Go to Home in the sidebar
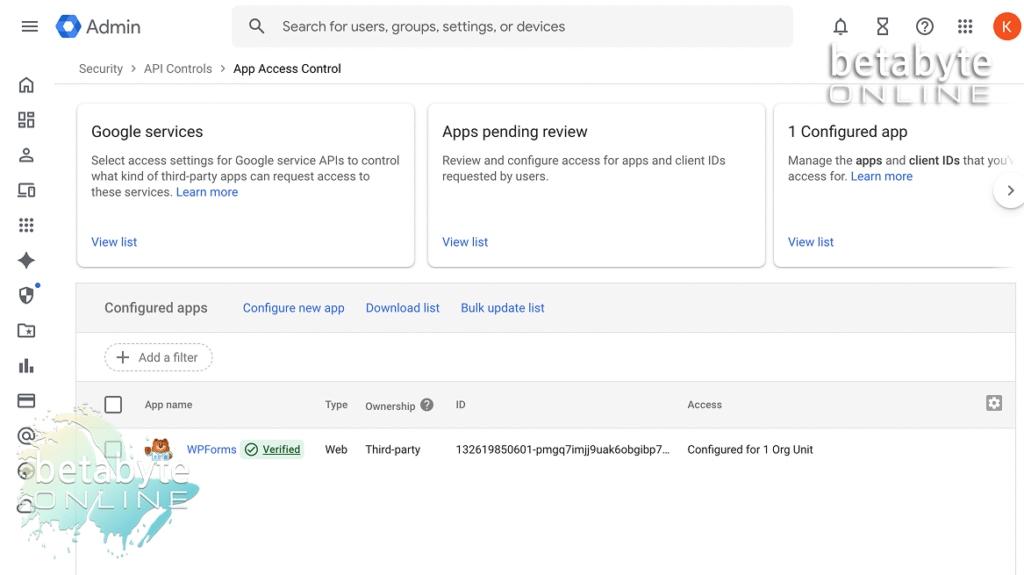The height and width of the screenshot is (575, 1024). click(26, 85)
